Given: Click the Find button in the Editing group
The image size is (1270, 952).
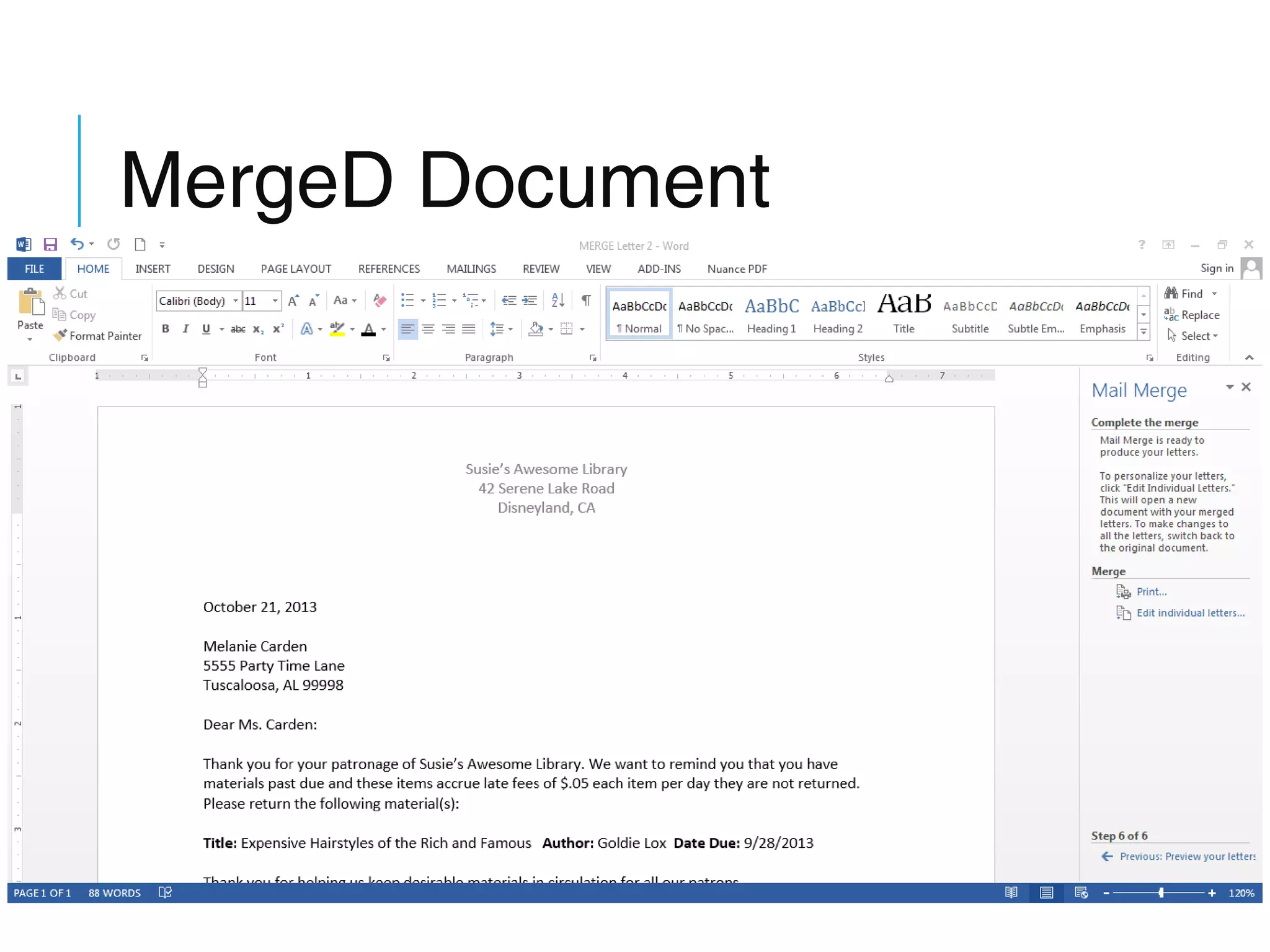Looking at the screenshot, I should (x=1184, y=294).
